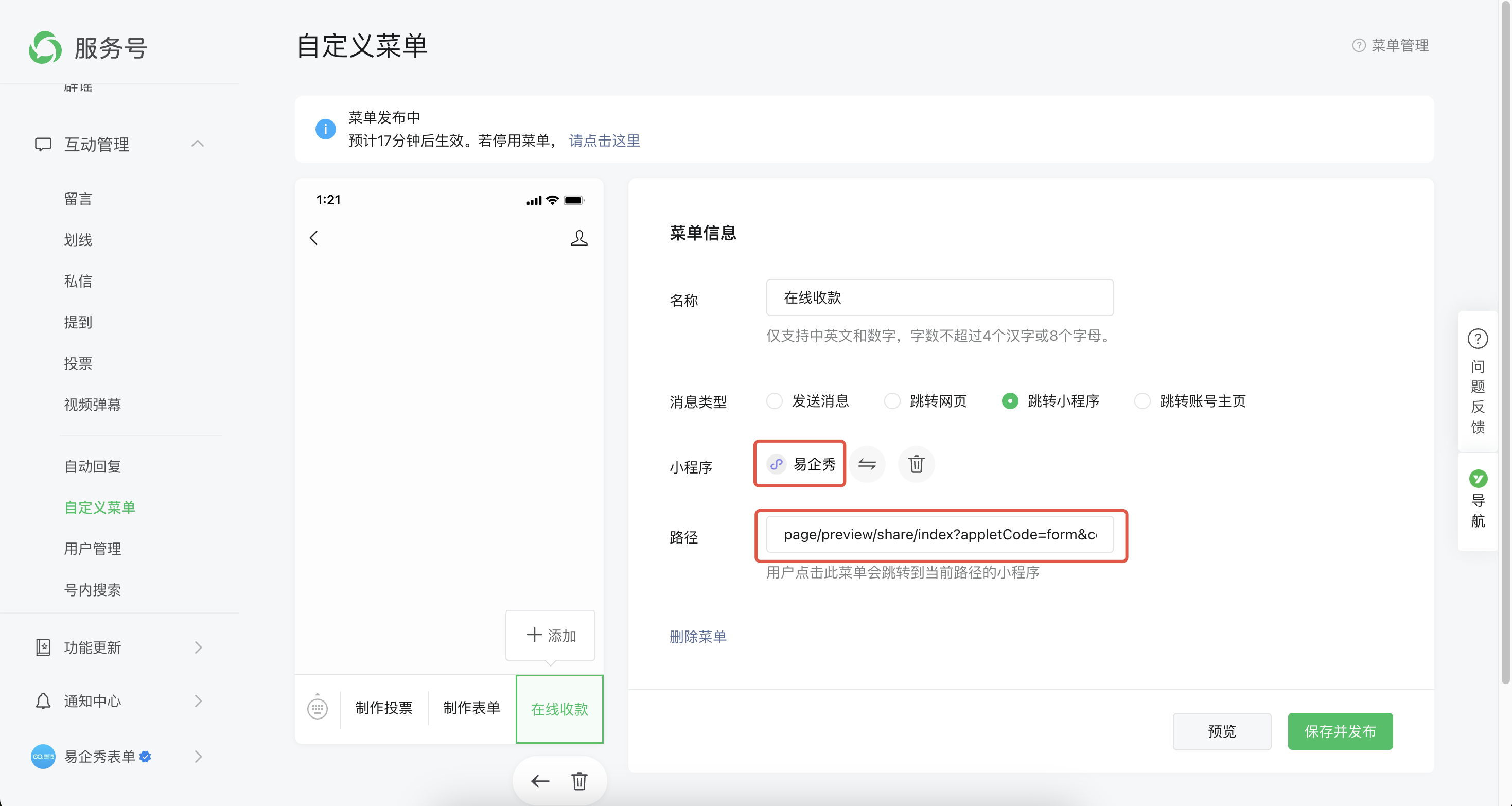Select the 发送消息 radio button
Screen dimensions: 1512x806
point(774,401)
